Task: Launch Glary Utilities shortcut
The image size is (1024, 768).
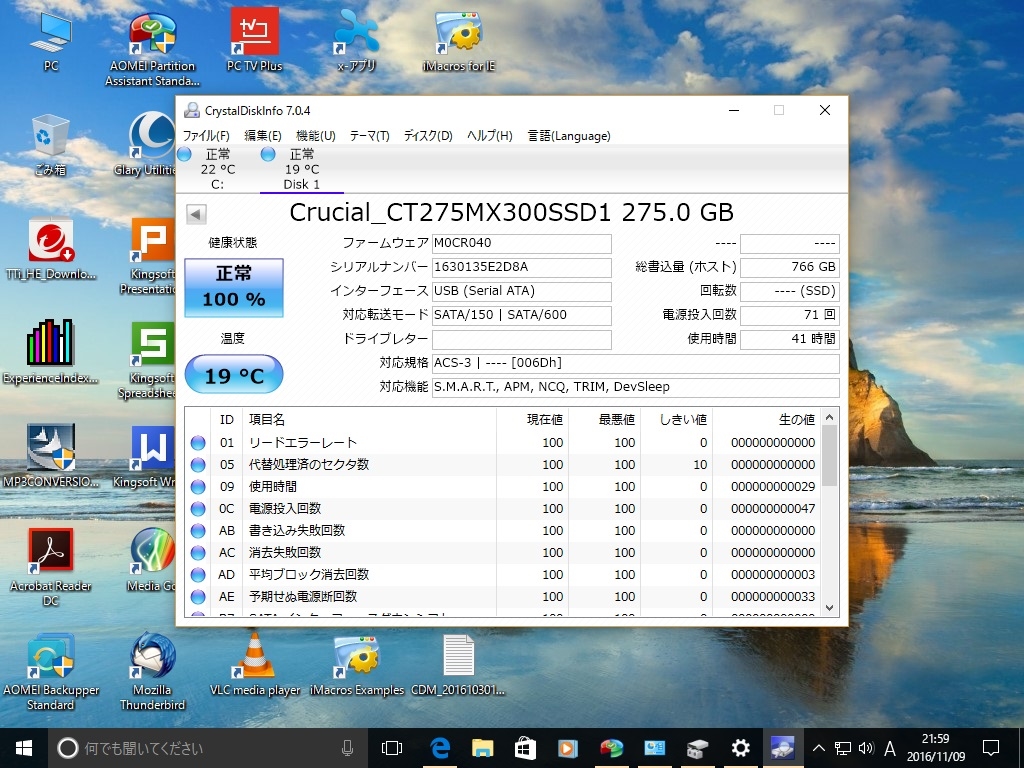Action: (x=147, y=145)
